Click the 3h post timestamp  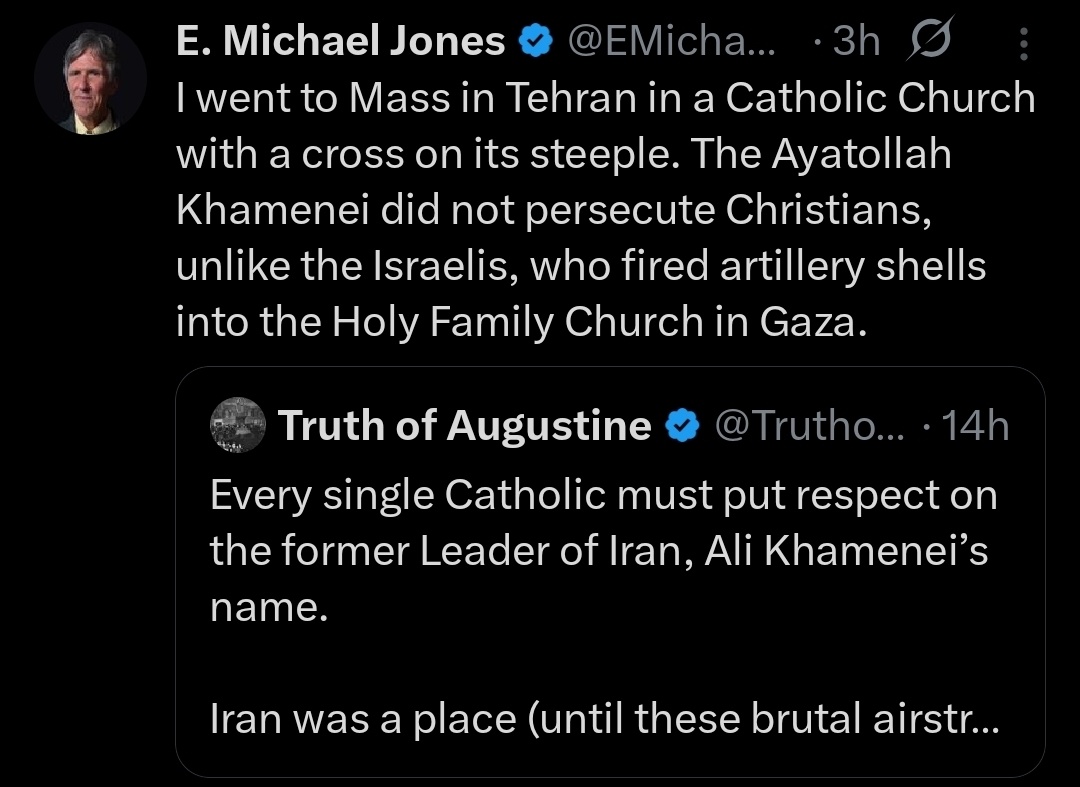pos(855,41)
